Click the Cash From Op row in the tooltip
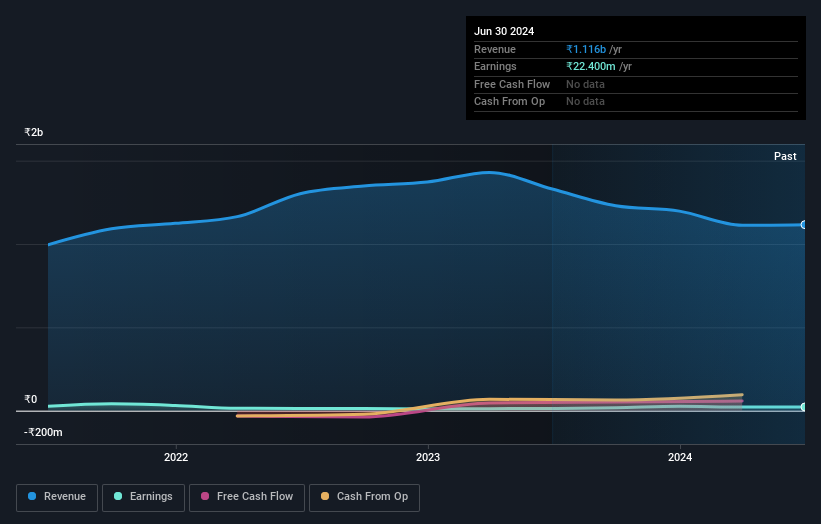821x524 pixels. (x=636, y=102)
